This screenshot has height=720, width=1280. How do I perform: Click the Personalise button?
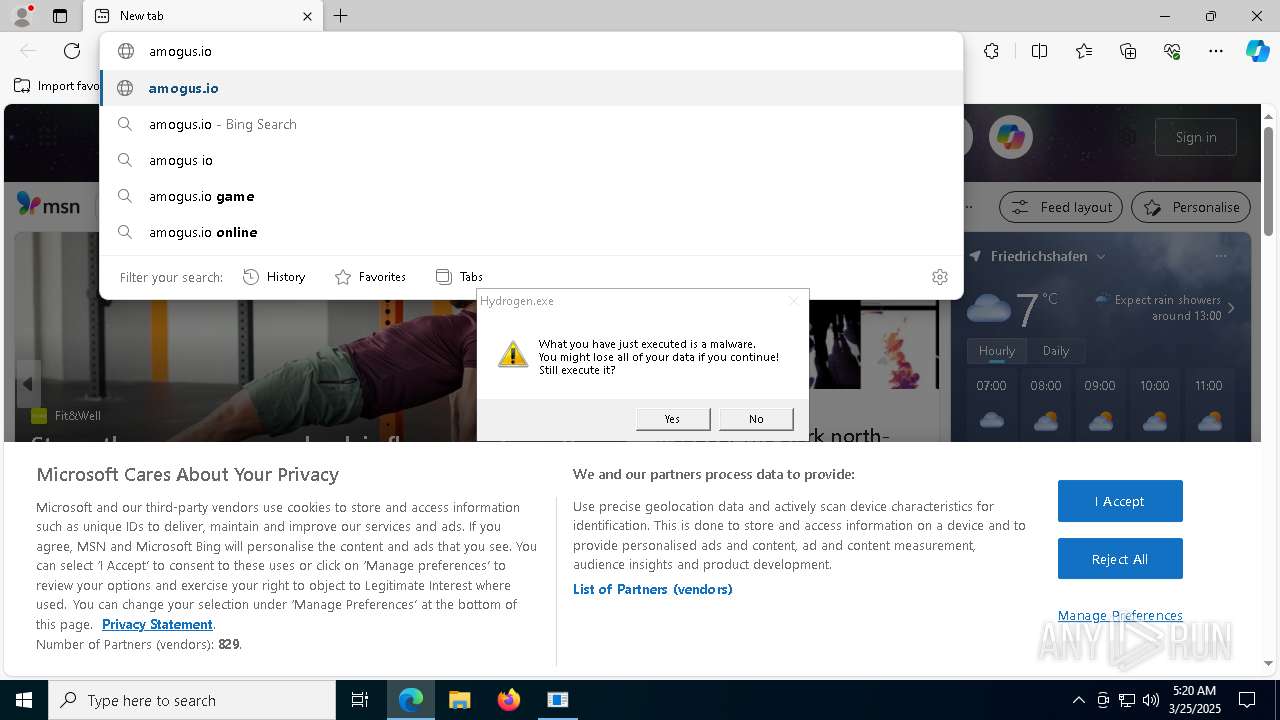[x=1191, y=207]
